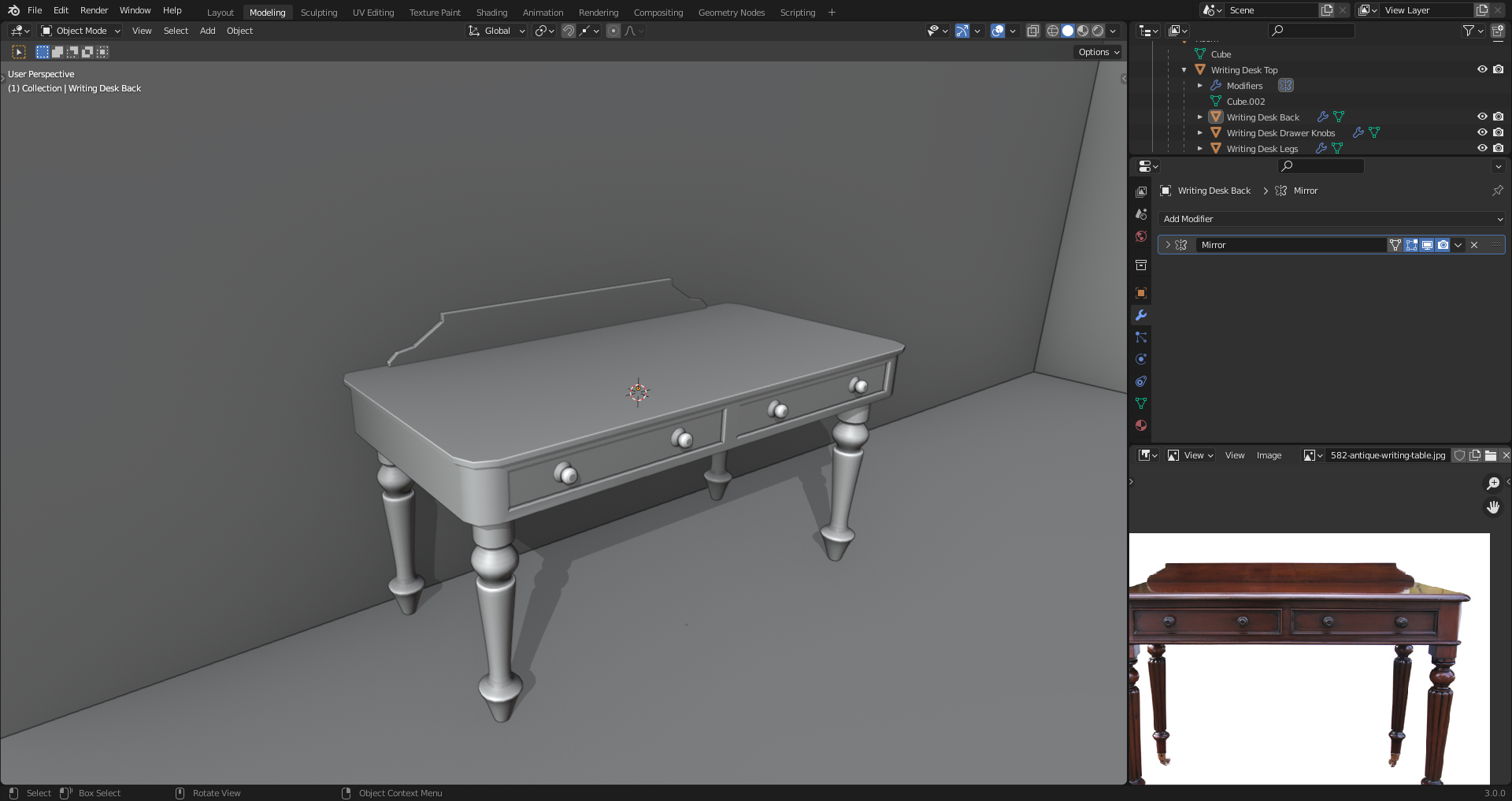Viewport: 1512px width, 801px height.
Task: Hide Writing Desk Legs in viewport
Action: [x=1482, y=148]
